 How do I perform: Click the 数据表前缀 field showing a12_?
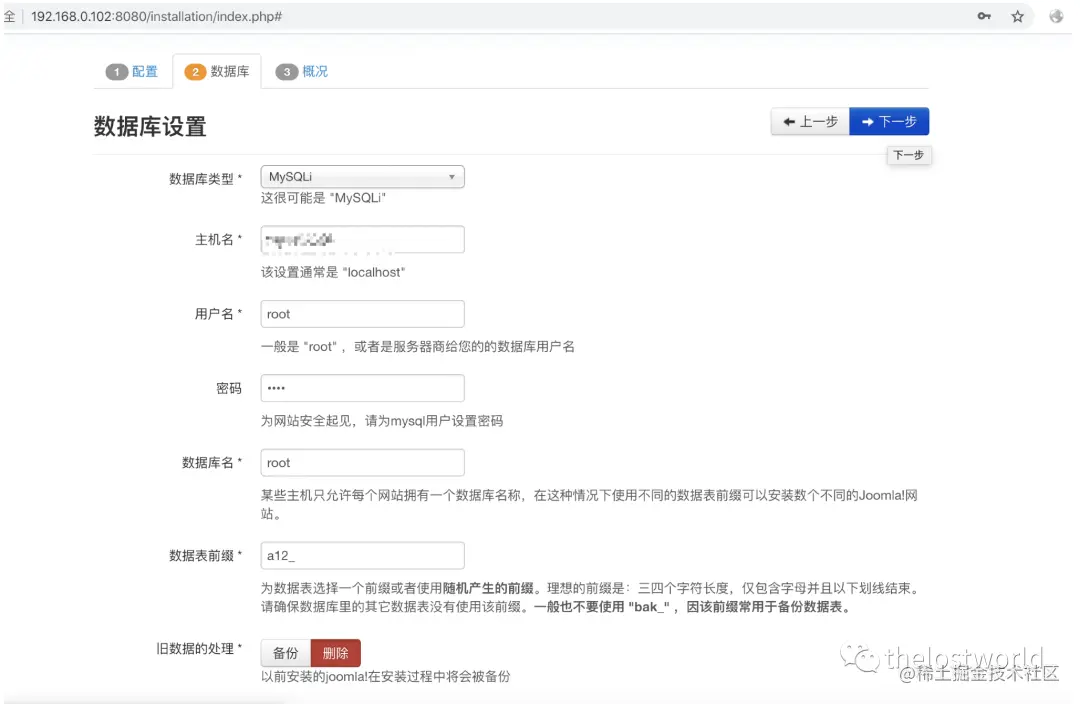[362, 555]
